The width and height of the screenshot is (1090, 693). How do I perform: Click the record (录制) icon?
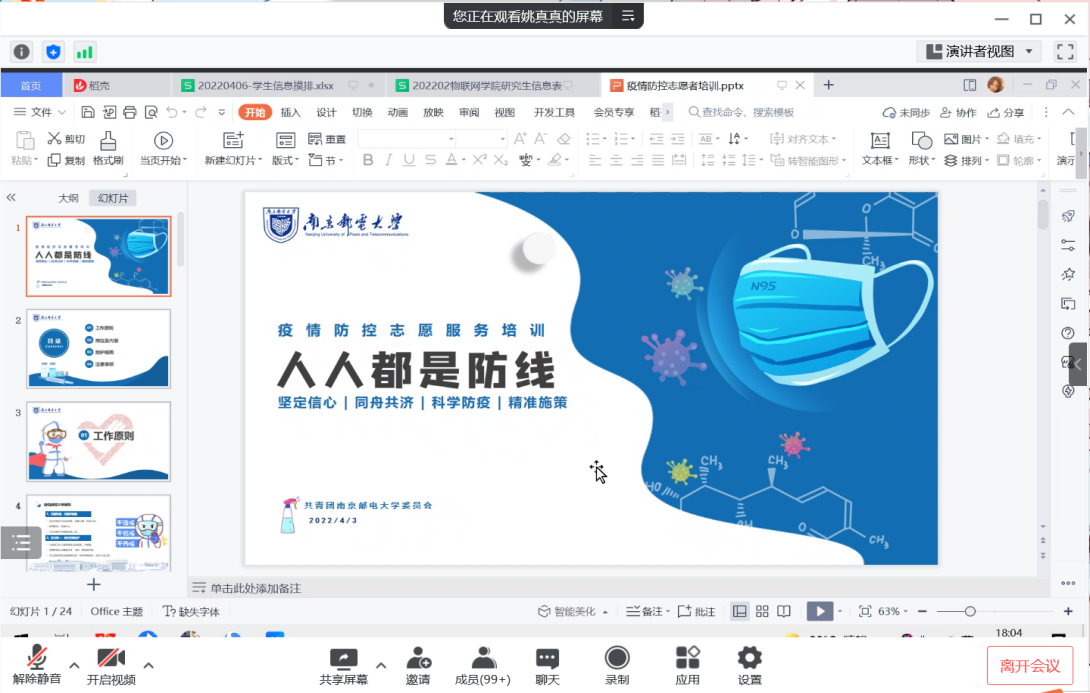617,665
